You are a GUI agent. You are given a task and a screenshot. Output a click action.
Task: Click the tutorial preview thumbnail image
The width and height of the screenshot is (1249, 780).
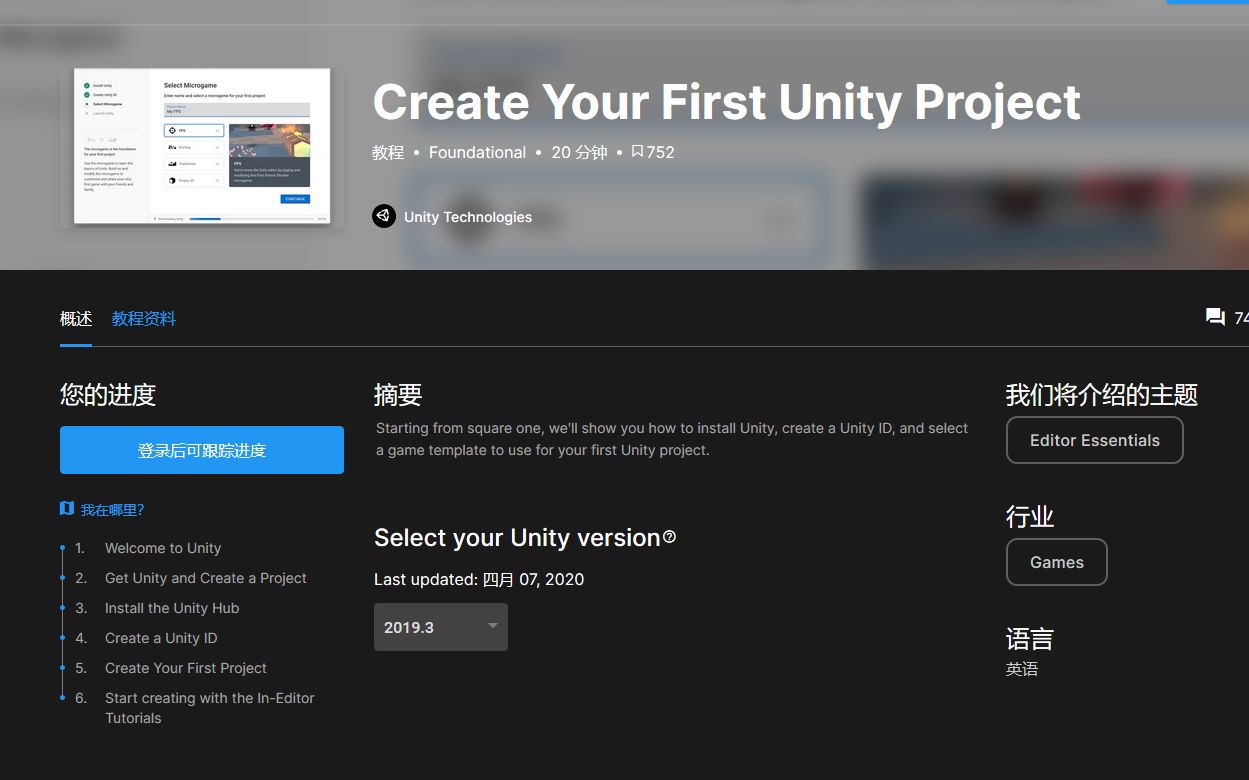[202, 146]
